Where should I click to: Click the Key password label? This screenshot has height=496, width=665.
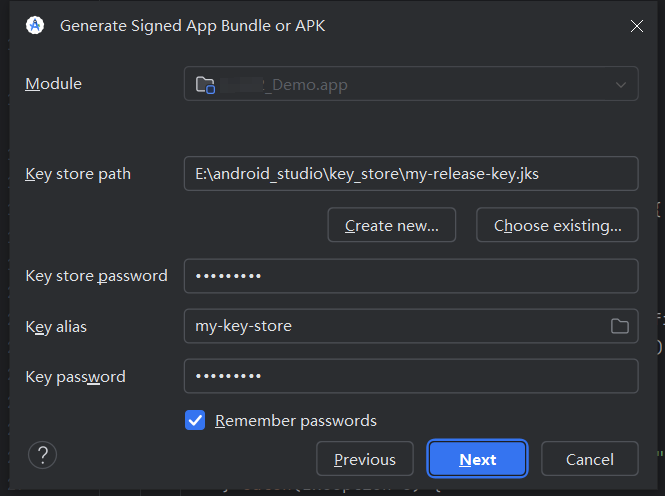pyautogui.click(x=75, y=377)
